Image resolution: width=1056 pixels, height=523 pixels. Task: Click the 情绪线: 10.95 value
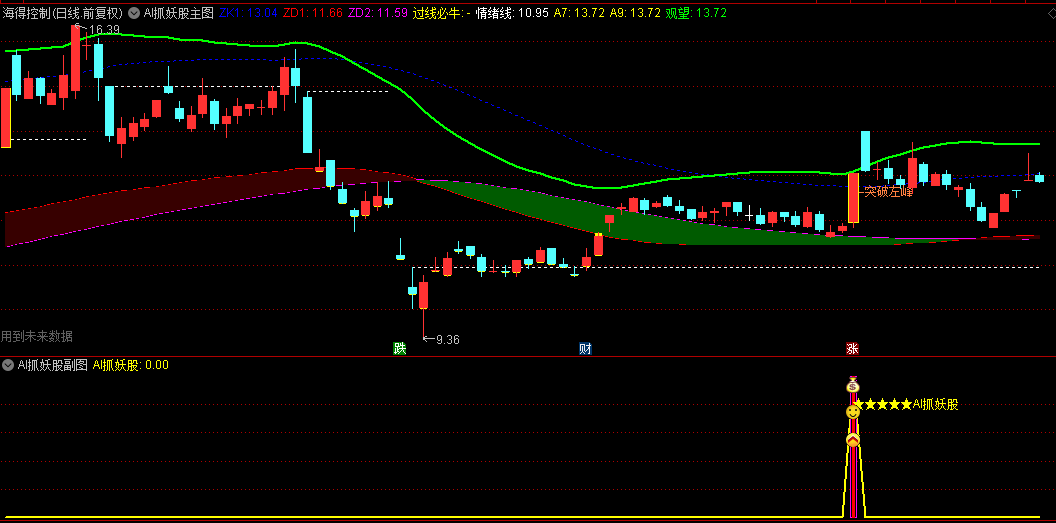[512, 12]
